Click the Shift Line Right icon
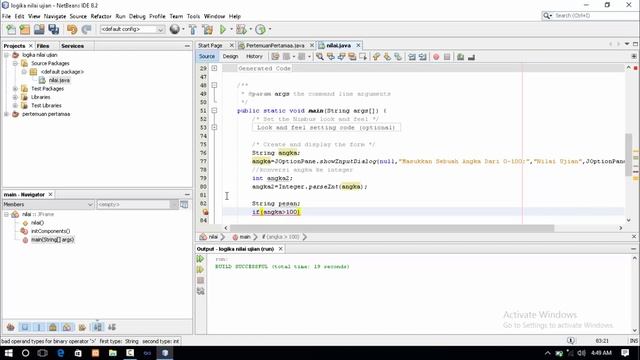 click(422, 57)
